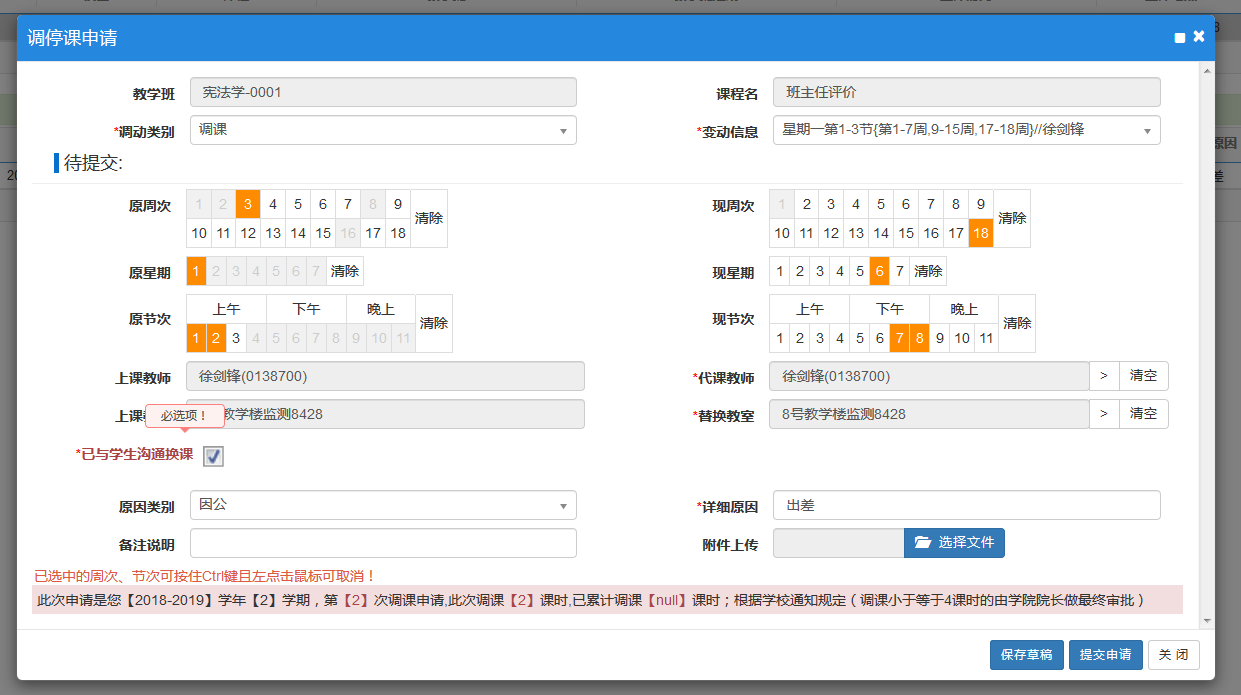
Task: Click 清空 beside 代课教师 field
Action: (1143, 376)
